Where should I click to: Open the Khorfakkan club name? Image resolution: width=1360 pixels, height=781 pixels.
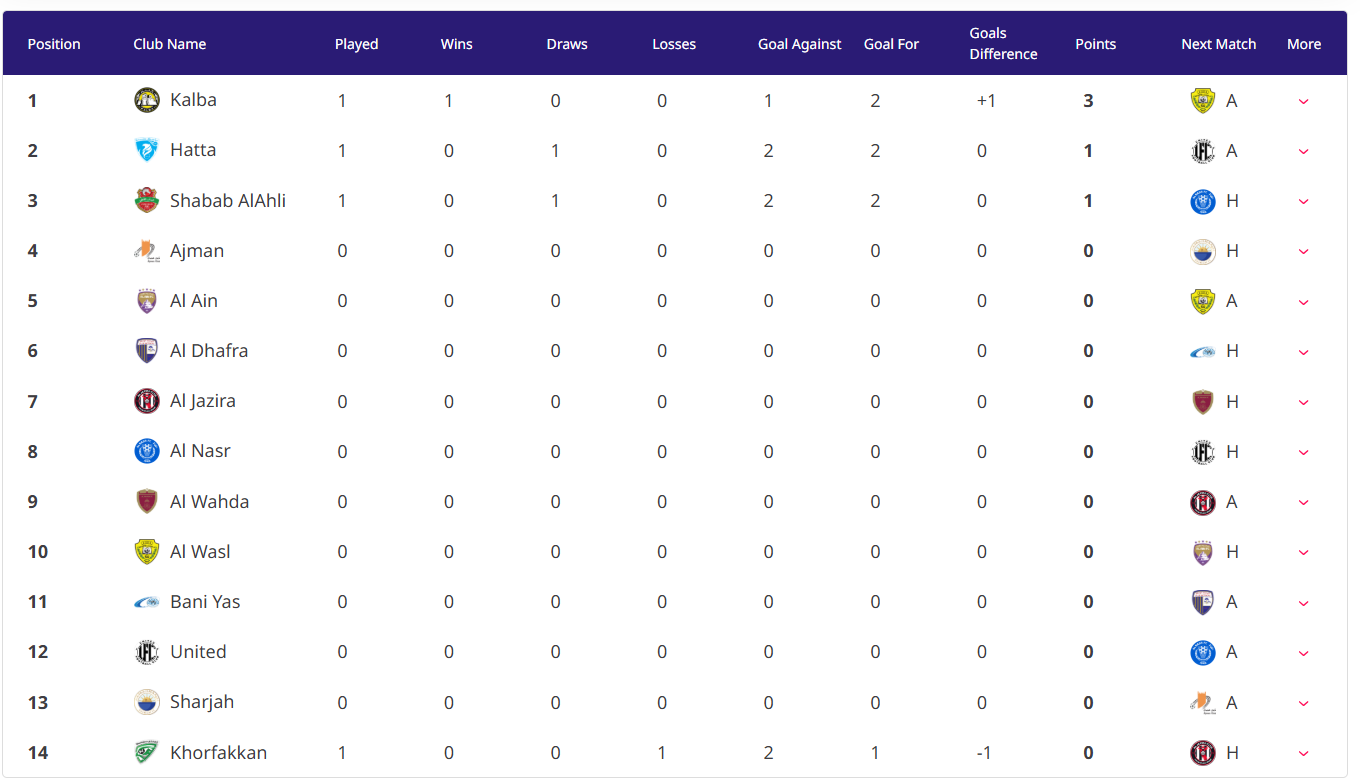(x=219, y=753)
